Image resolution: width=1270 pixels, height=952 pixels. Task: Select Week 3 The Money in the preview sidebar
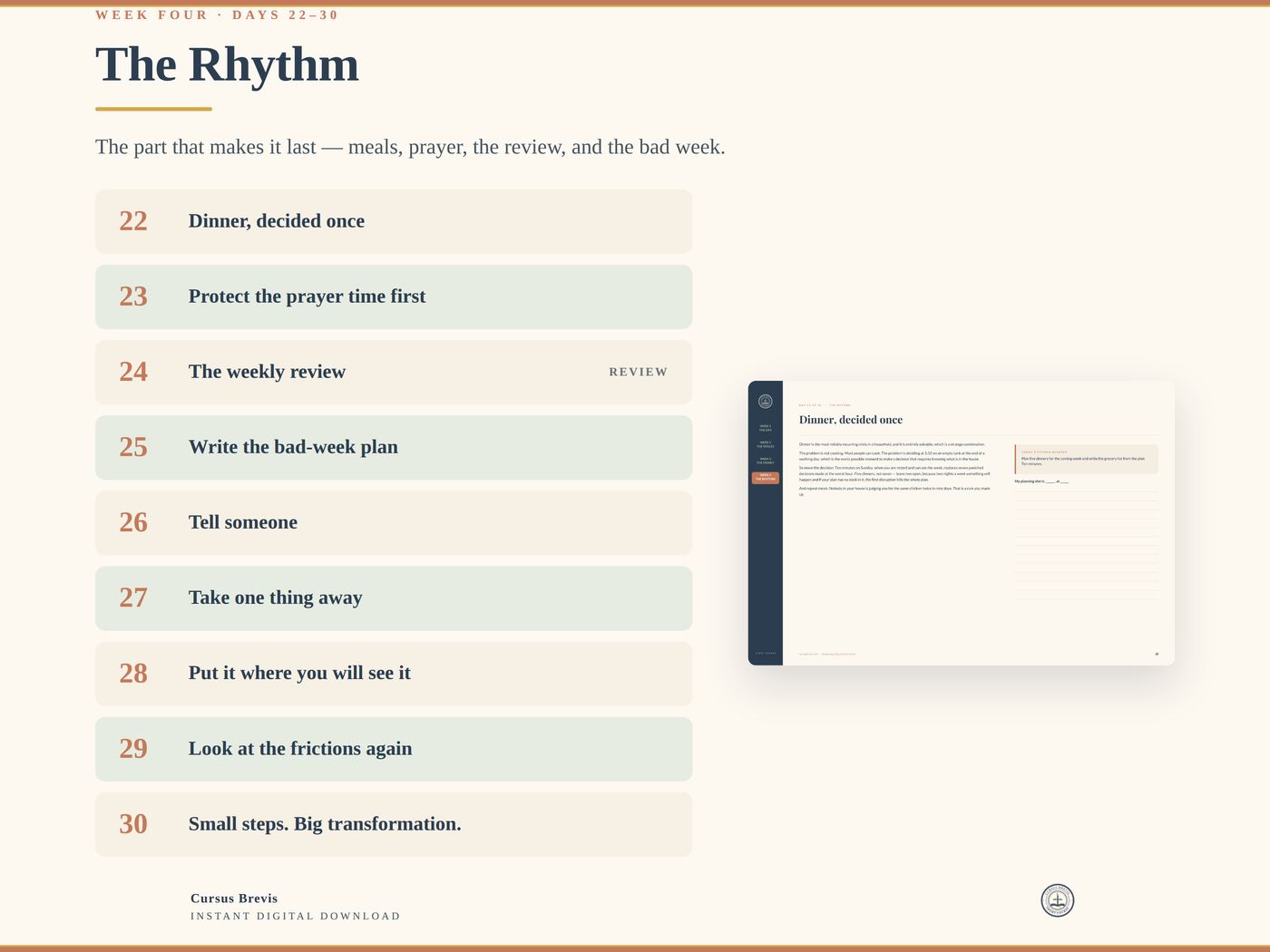[766, 461]
